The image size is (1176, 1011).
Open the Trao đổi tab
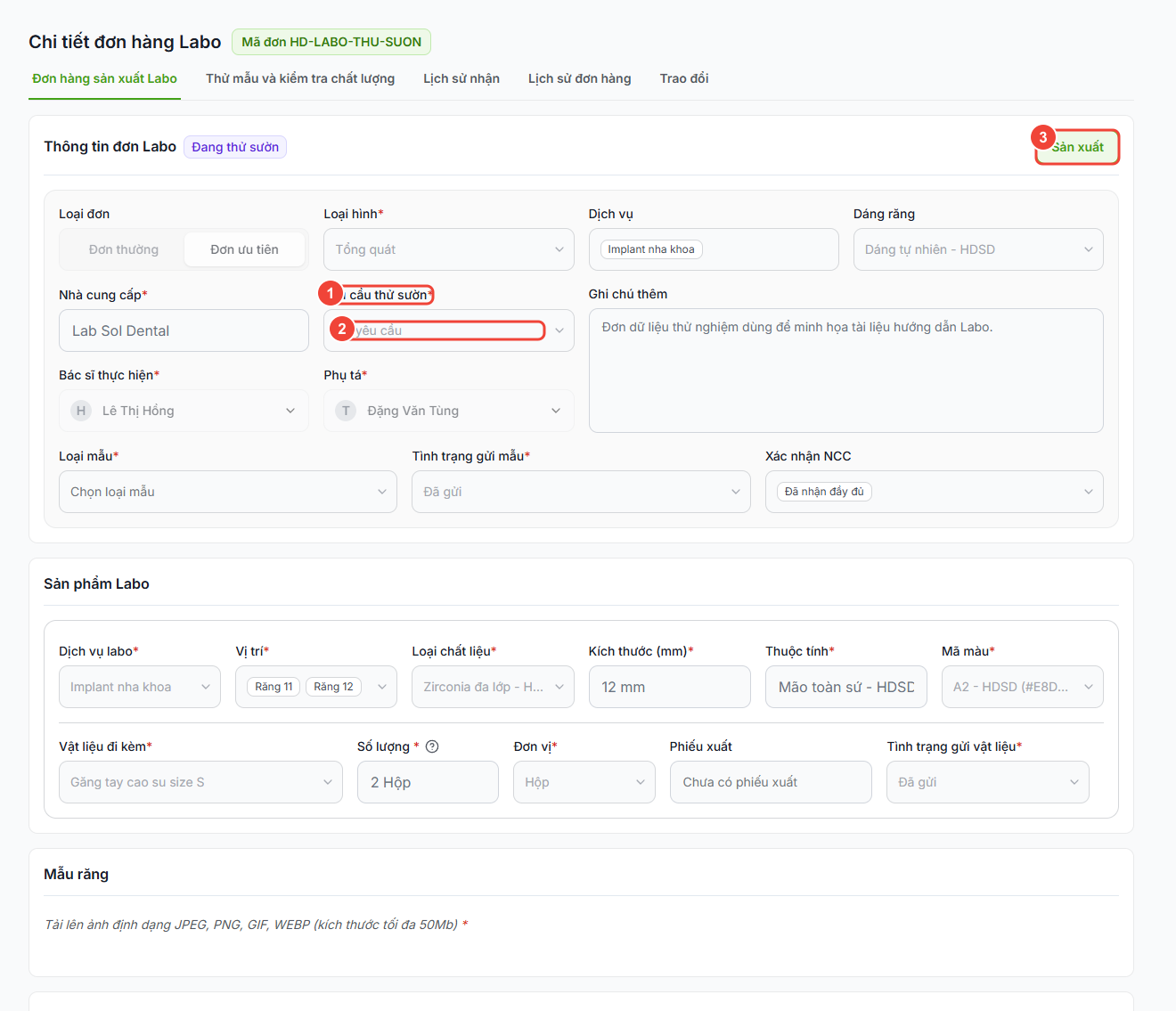[x=684, y=78]
